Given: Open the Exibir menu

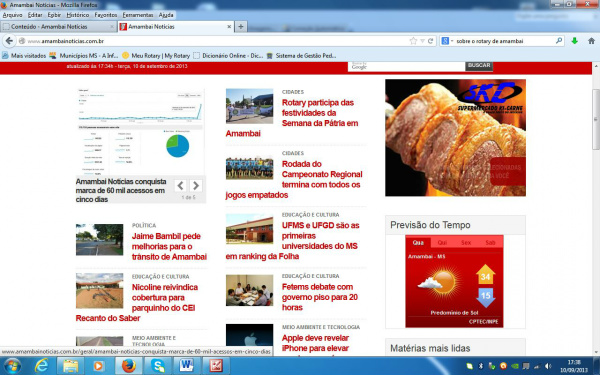Looking at the screenshot, I should [54, 15].
